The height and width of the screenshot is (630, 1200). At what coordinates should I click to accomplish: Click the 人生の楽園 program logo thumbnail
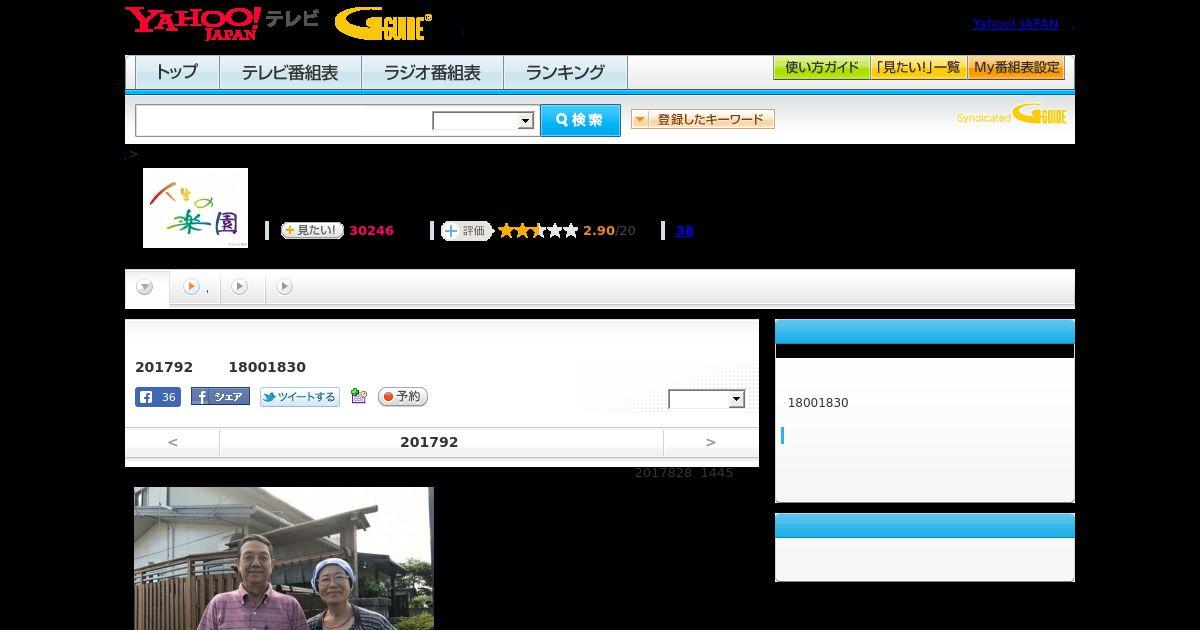(195, 208)
